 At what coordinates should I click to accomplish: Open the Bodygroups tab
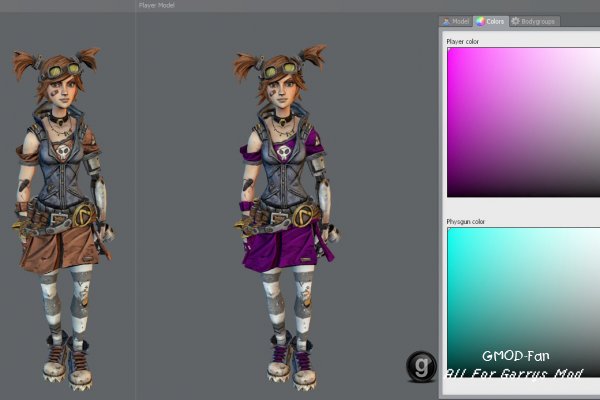tap(535, 21)
